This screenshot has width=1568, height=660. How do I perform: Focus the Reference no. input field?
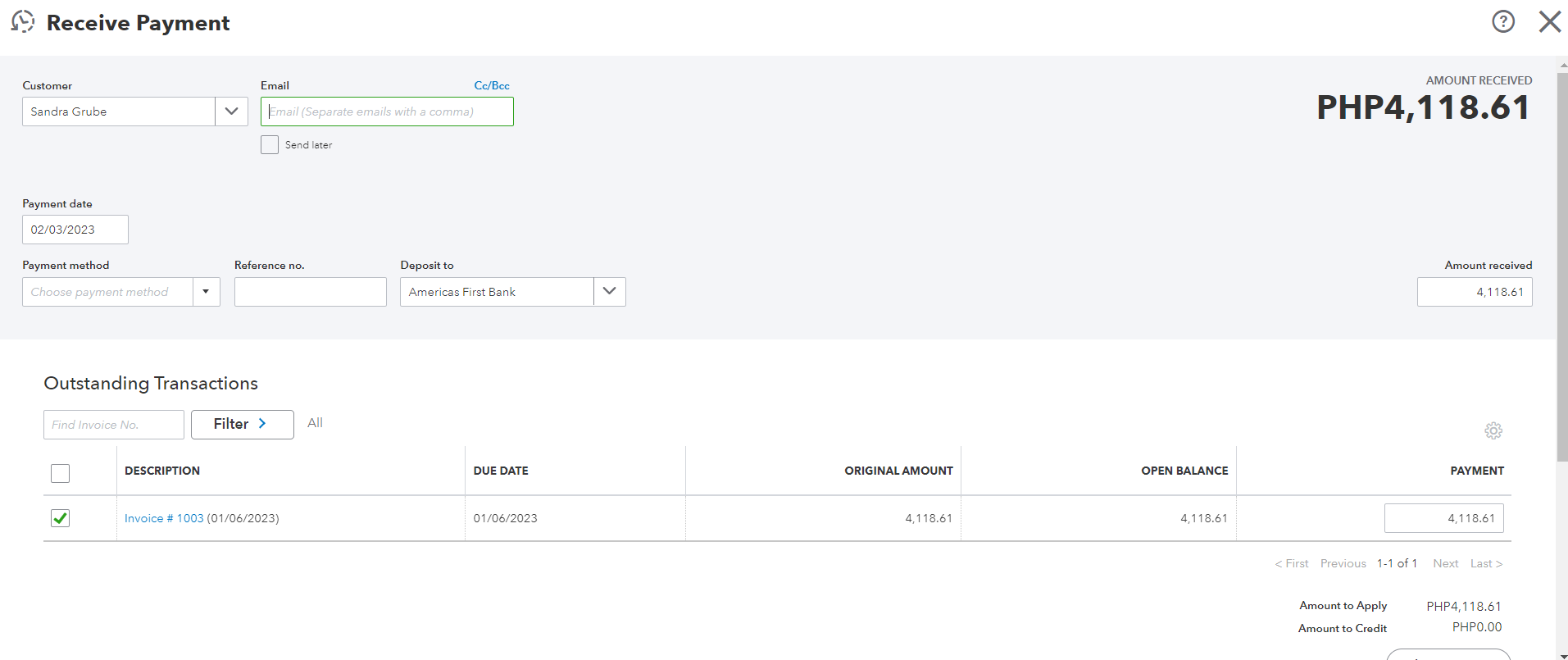tap(310, 292)
